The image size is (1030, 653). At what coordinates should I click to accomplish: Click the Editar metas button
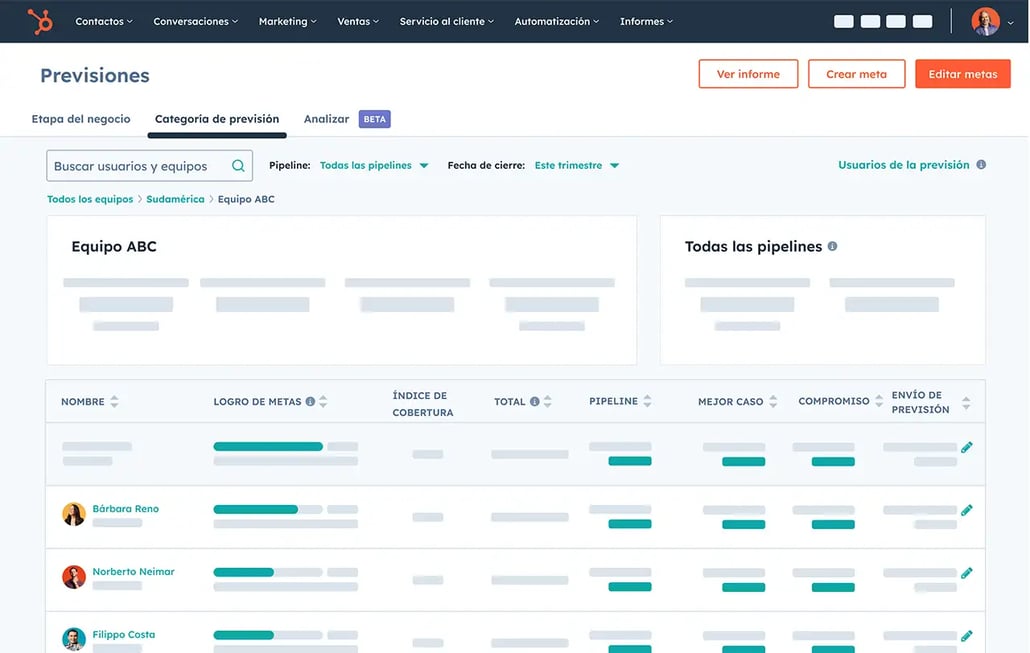tap(962, 74)
